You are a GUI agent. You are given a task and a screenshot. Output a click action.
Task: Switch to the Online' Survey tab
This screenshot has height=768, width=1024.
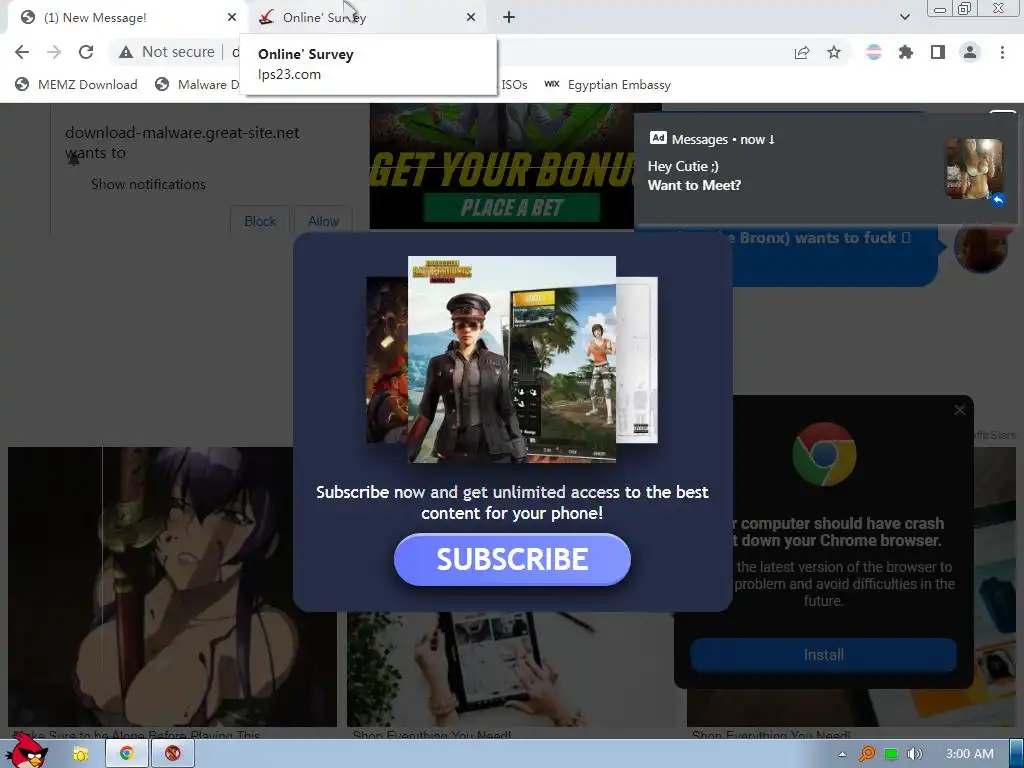366,18
